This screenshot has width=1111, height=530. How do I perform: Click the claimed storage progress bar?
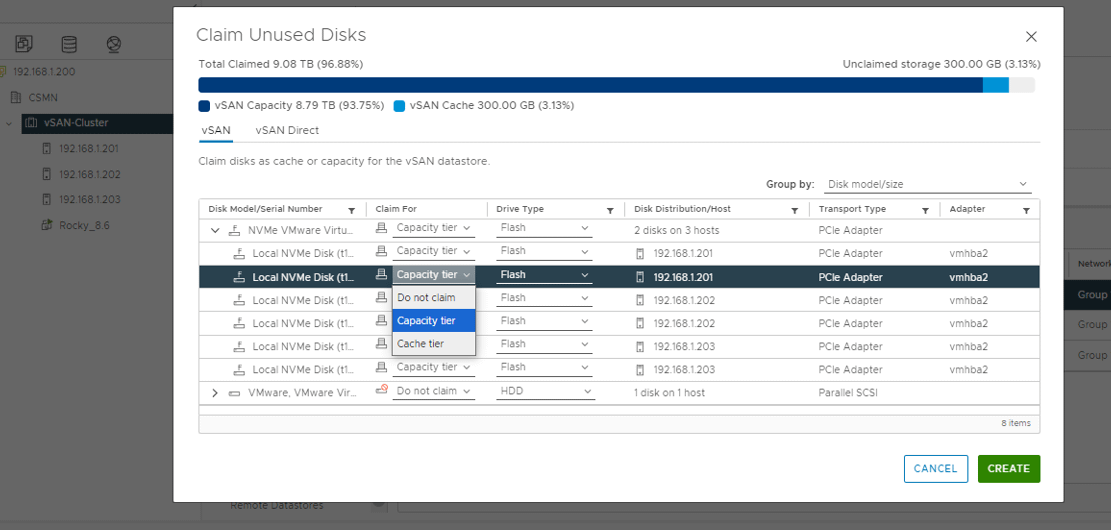click(x=616, y=85)
